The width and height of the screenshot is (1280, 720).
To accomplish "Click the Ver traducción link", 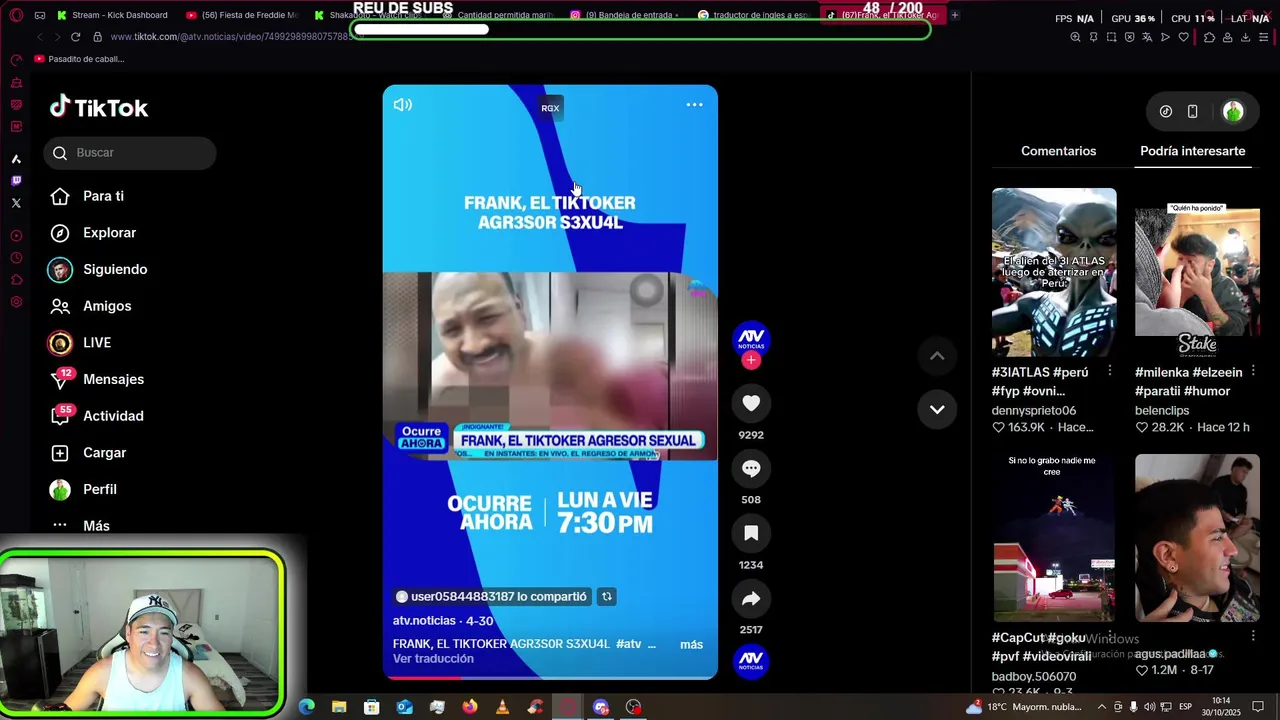I will click(433, 659).
